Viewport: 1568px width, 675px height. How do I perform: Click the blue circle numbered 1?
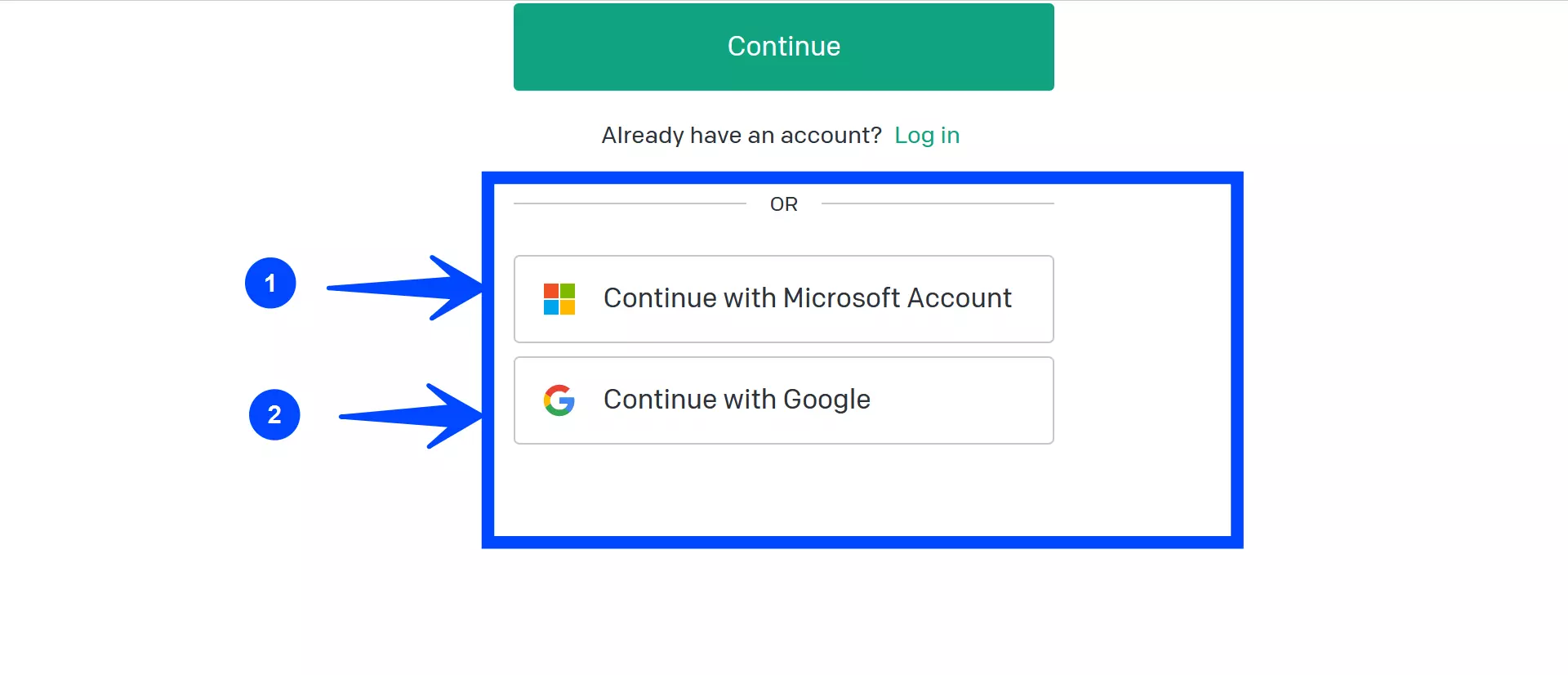click(x=270, y=283)
